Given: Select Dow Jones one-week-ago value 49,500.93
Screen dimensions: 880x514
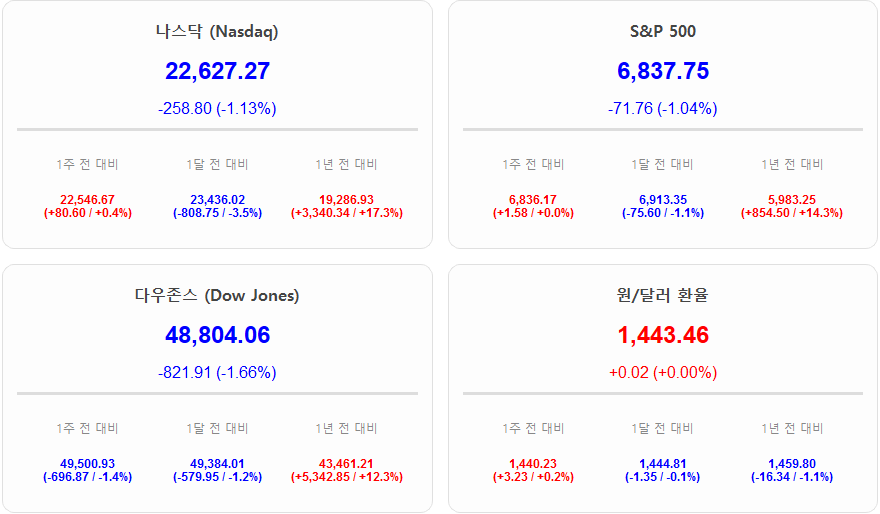Looking at the screenshot, I should [88, 464].
